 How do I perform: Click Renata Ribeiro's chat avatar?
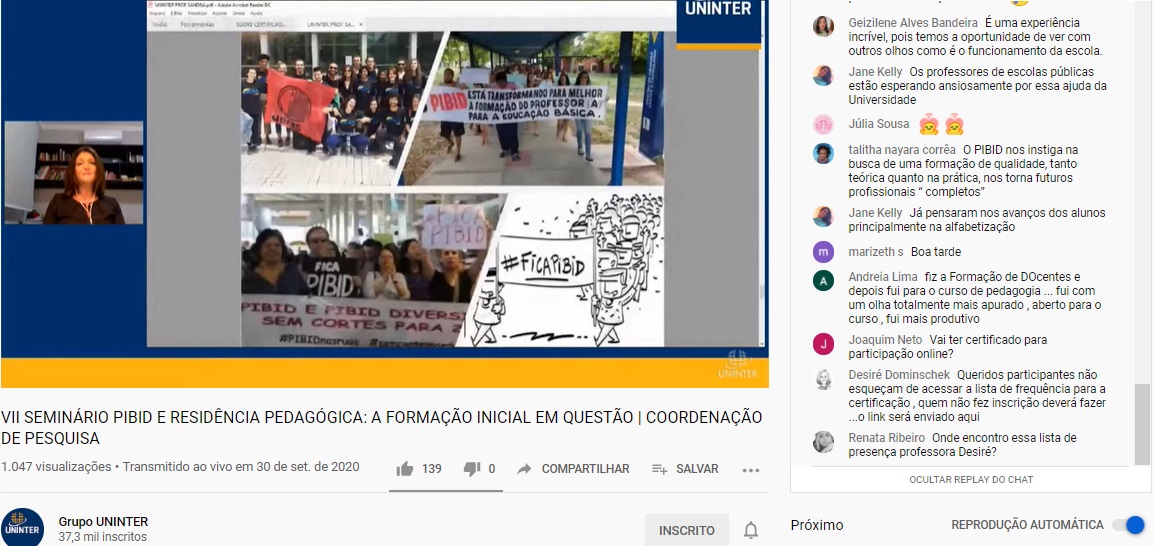(823, 441)
